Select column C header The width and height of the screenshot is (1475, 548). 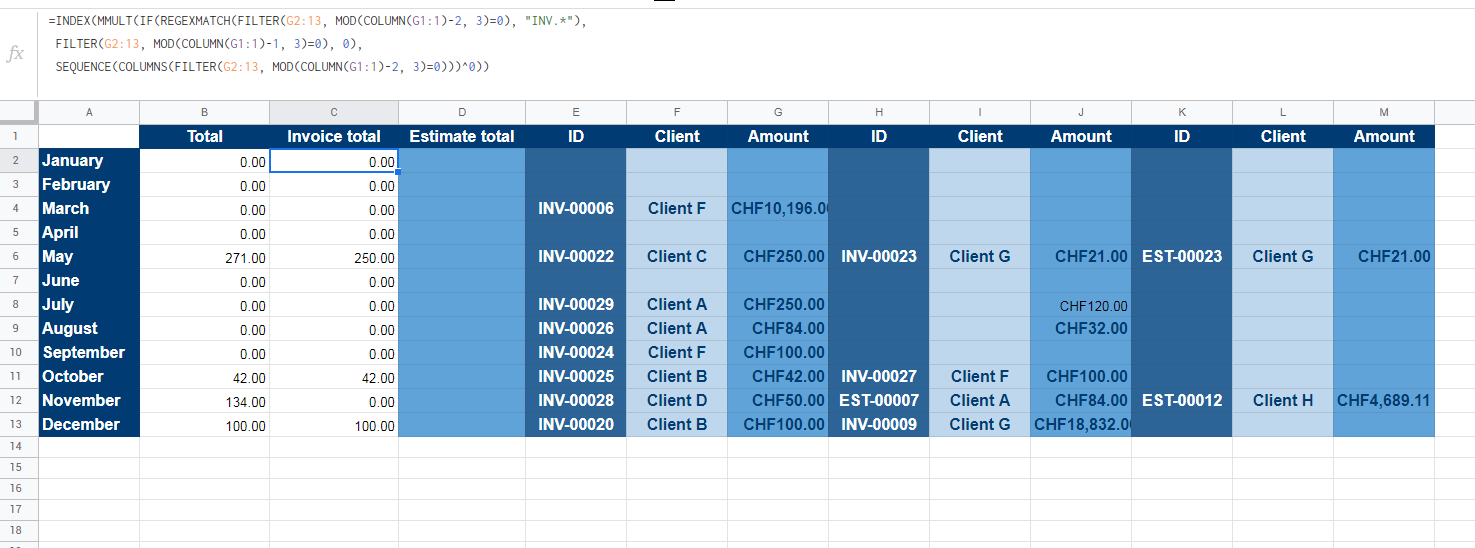click(x=334, y=112)
